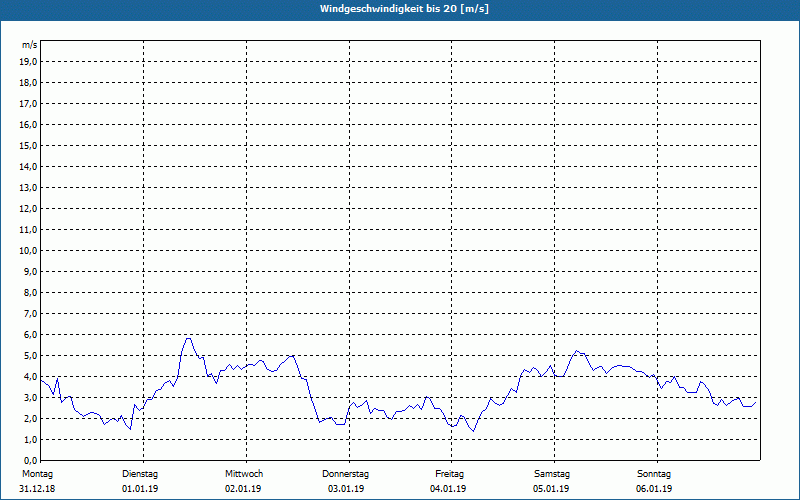Click the 'm/s' unit label

pyautogui.click(x=29, y=45)
